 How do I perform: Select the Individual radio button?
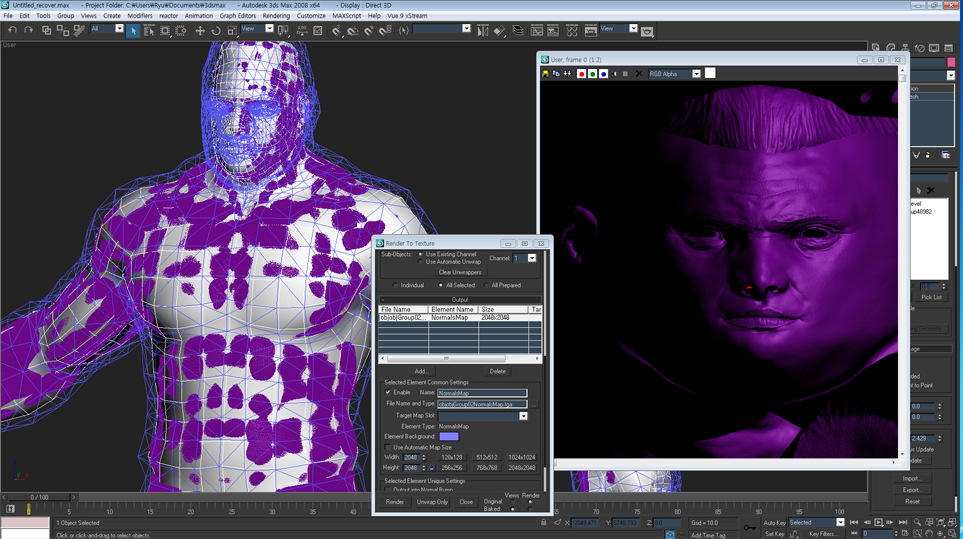click(396, 285)
